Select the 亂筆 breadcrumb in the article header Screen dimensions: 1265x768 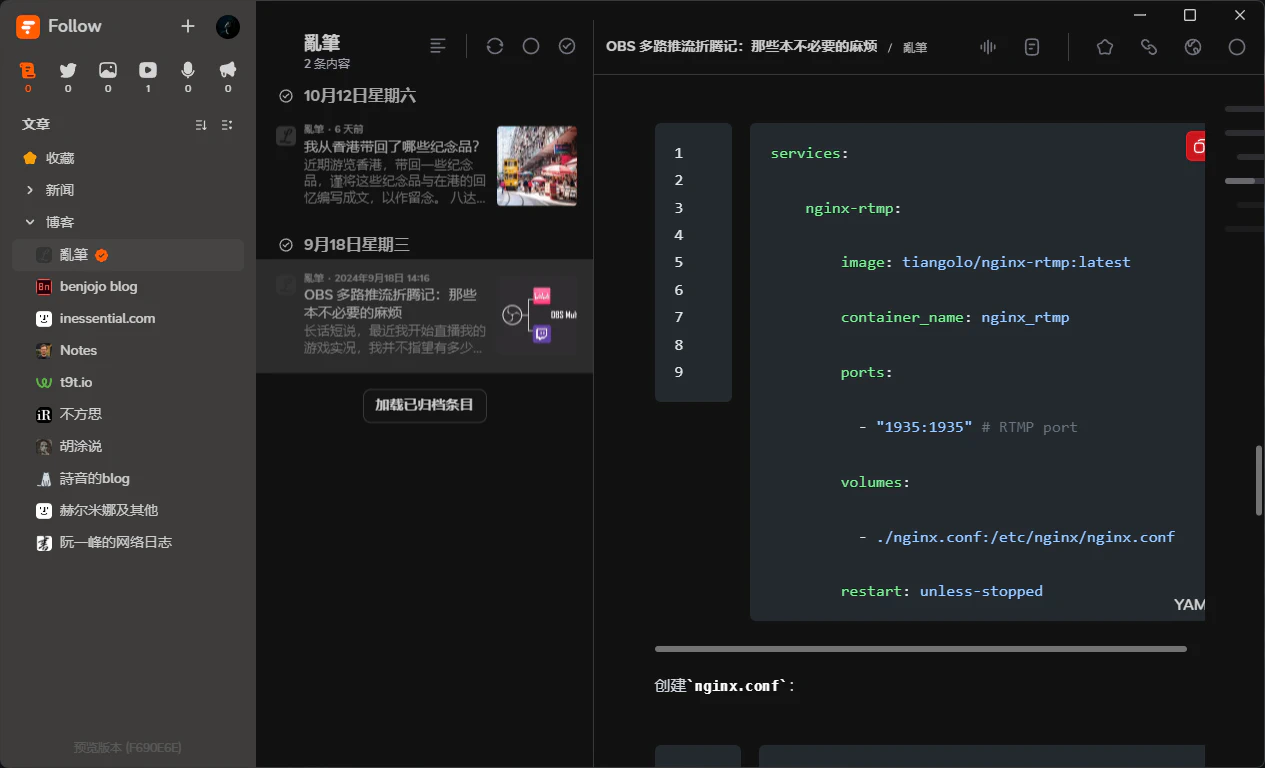(914, 47)
